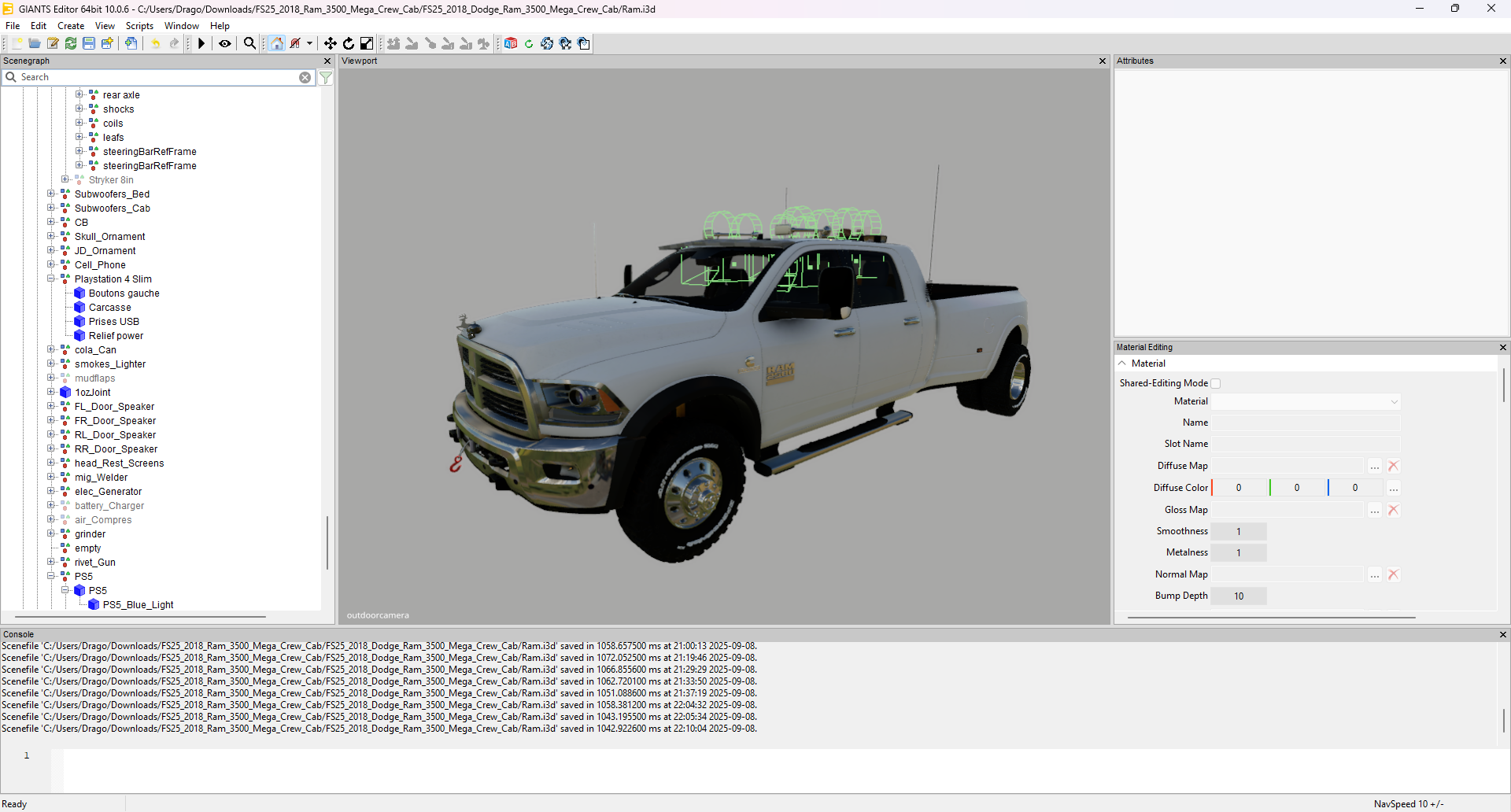
Task: Click the Bump Depth value field
Action: (x=1239, y=596)
